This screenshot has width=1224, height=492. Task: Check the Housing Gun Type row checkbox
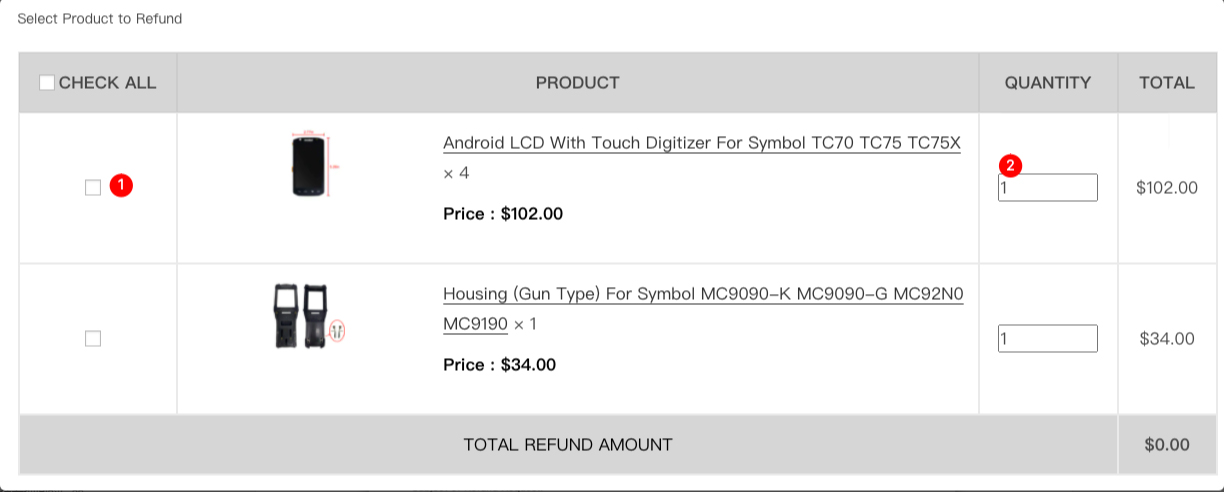click(93, 339)
